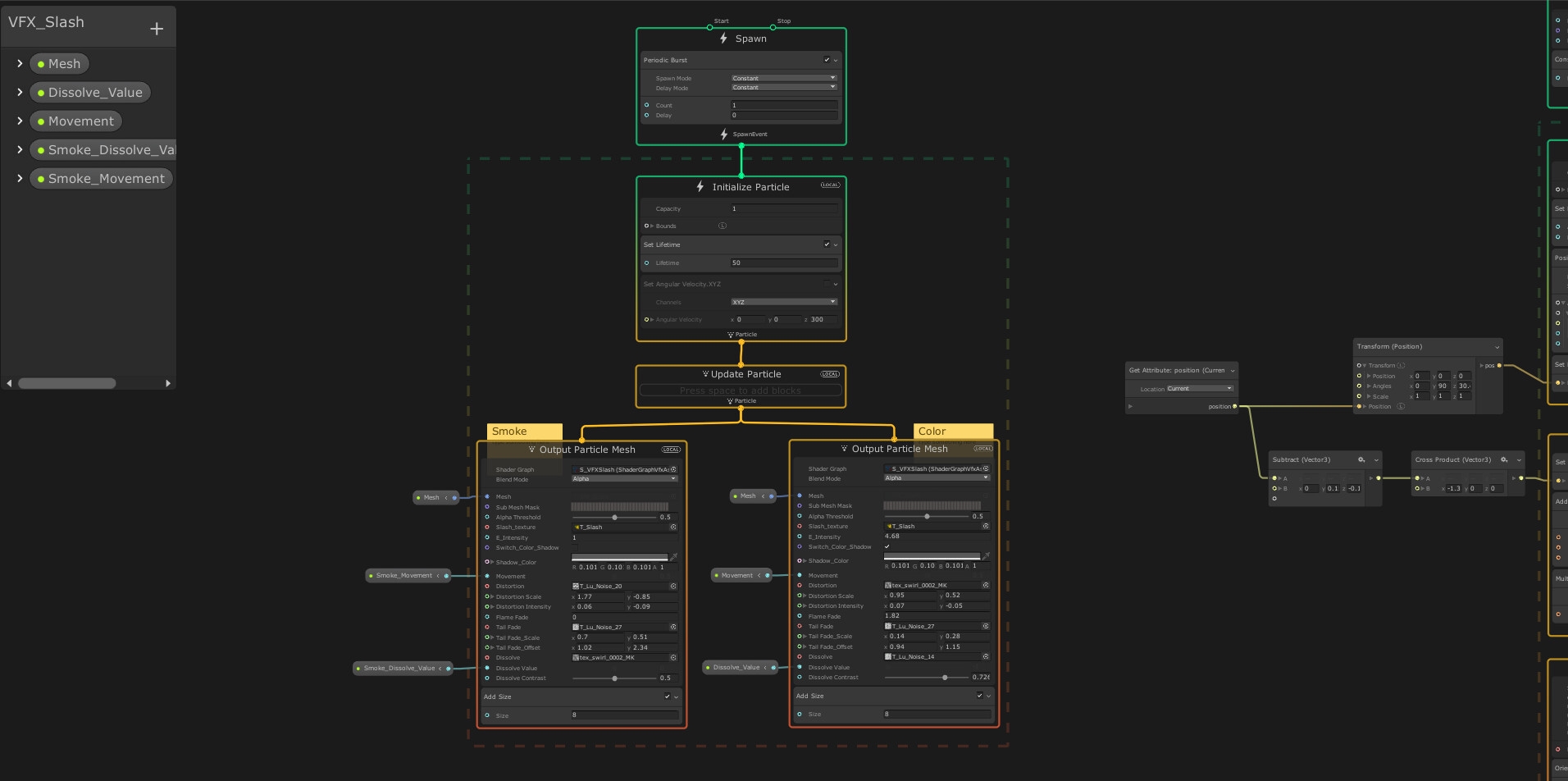The height and width of the screenshot is (781, 1568).
Task: Open picker for Color node Distortion tex_swirl_0002_MK
Action: (986, 585)
